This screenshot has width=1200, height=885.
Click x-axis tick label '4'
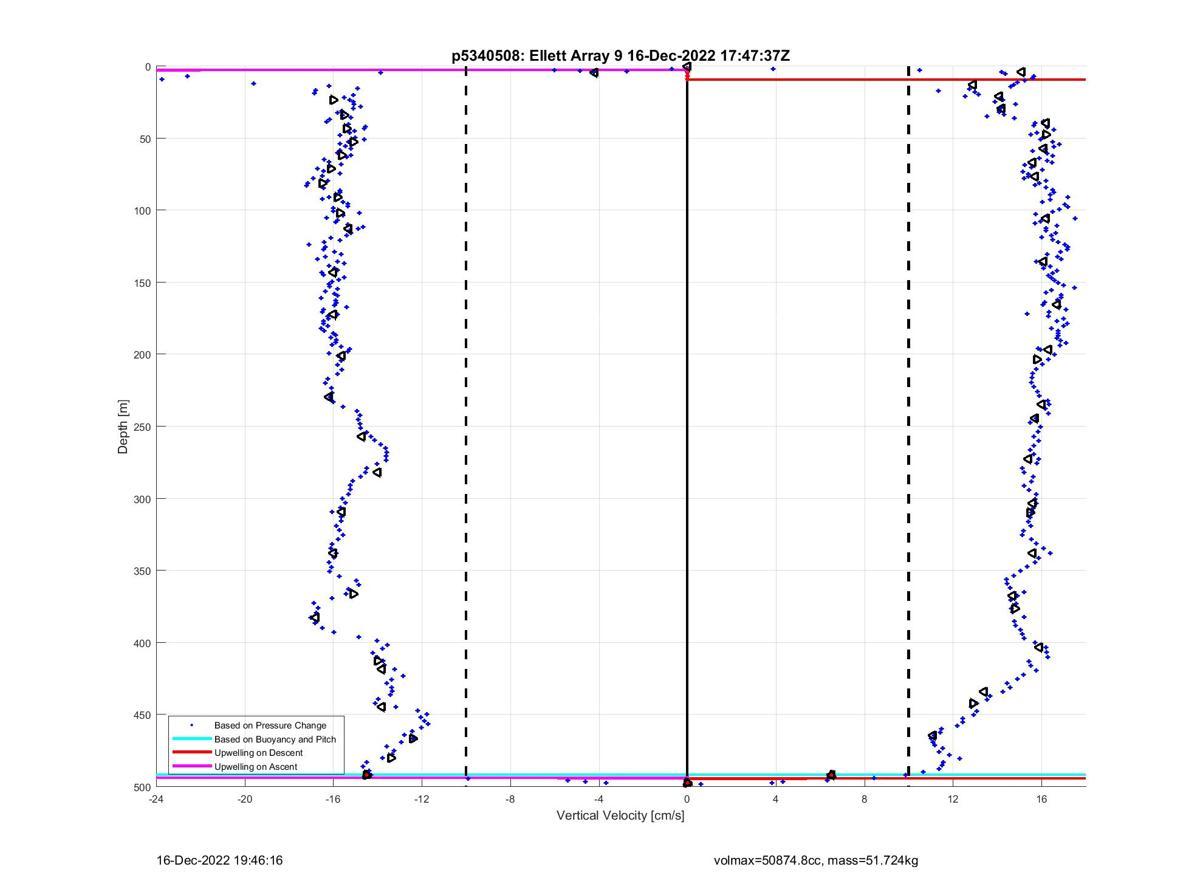775,799
